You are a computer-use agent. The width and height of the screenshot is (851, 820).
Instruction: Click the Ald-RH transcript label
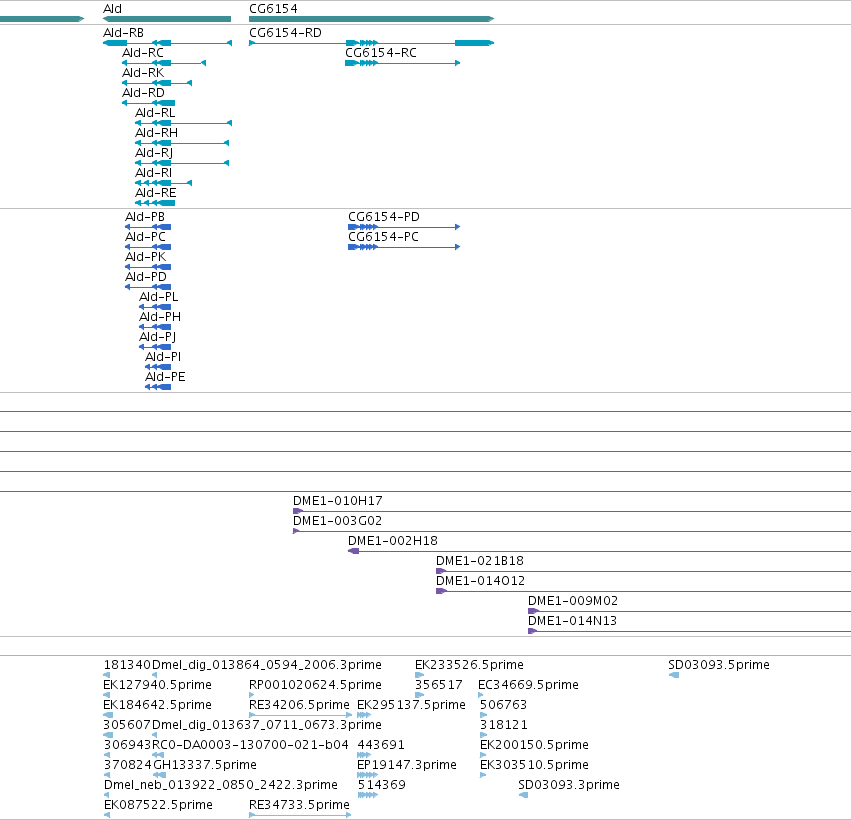click(x=156, y=134)
